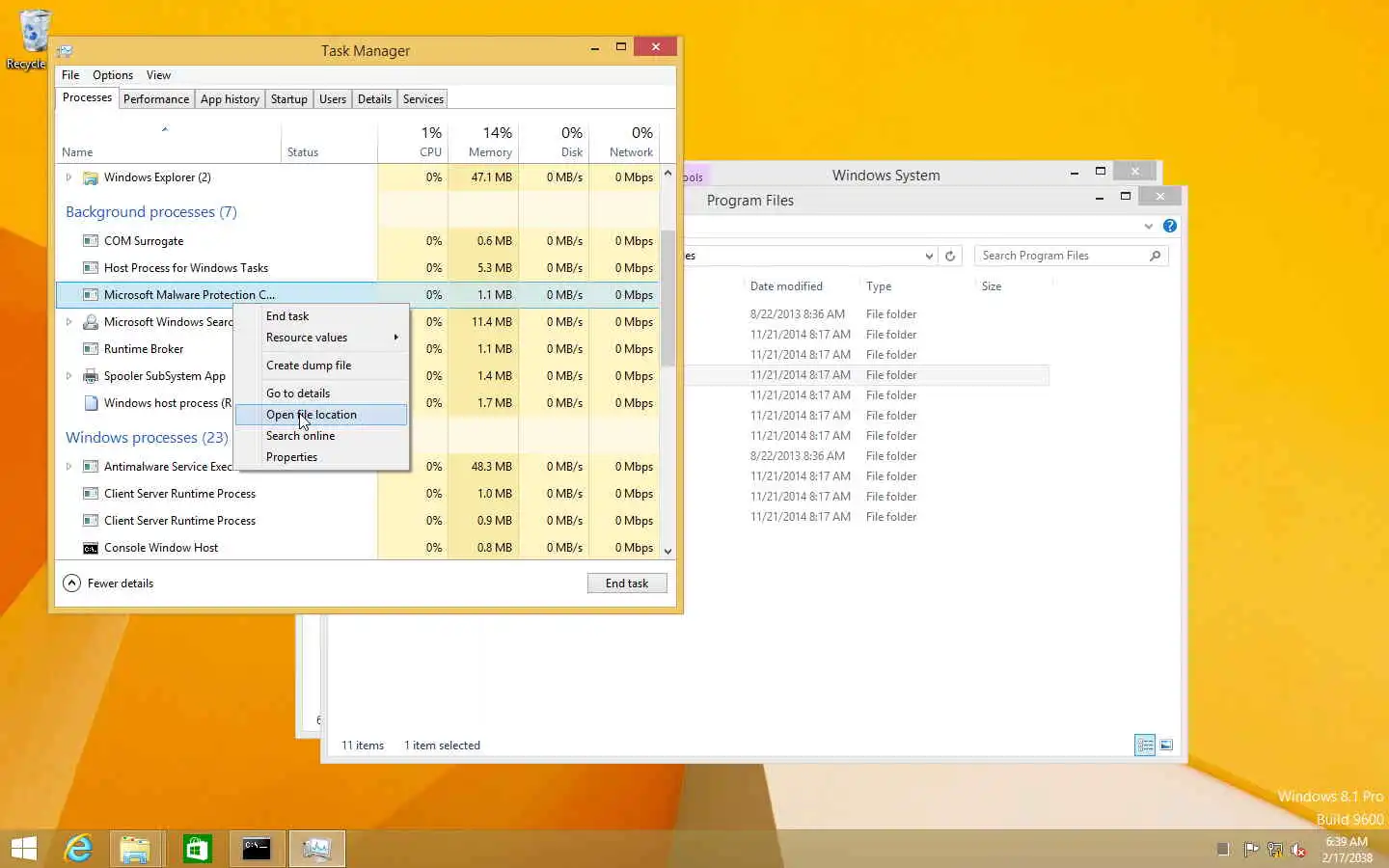Click COM Surrogate process icon

91,241
